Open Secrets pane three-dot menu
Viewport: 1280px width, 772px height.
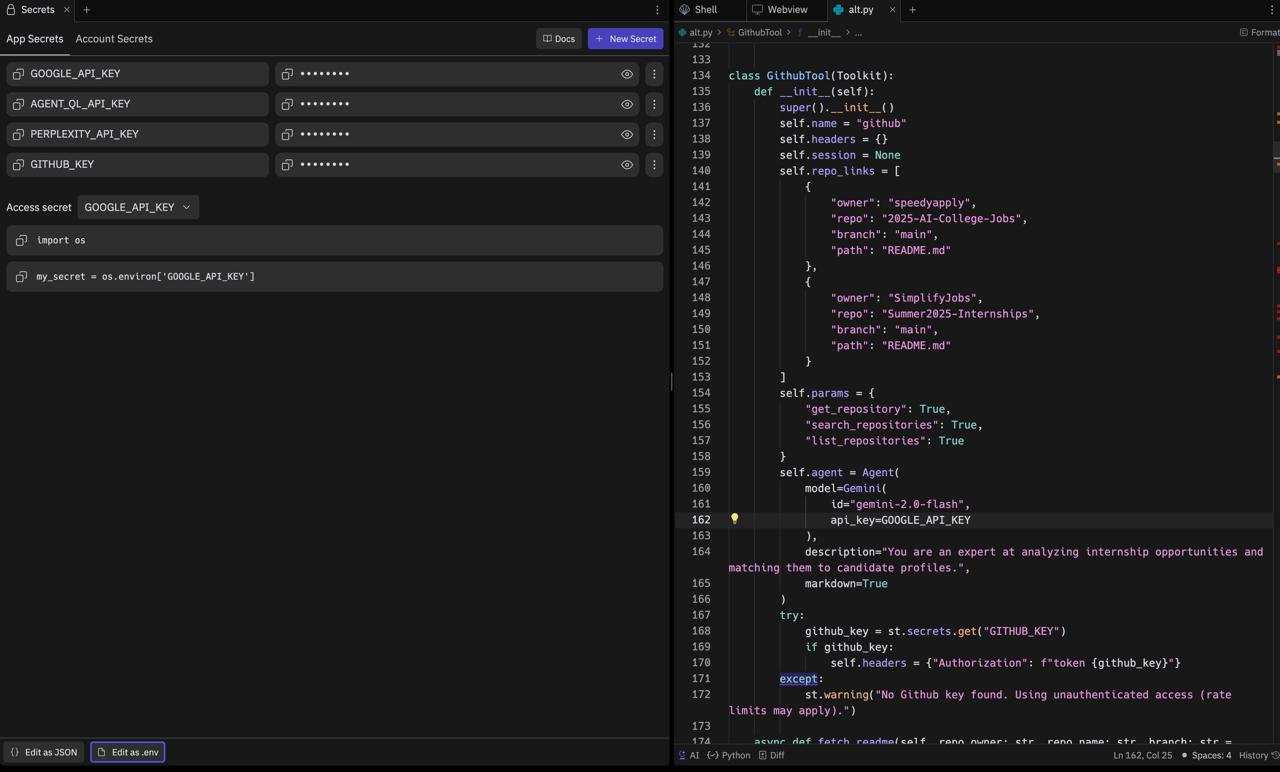657,10
